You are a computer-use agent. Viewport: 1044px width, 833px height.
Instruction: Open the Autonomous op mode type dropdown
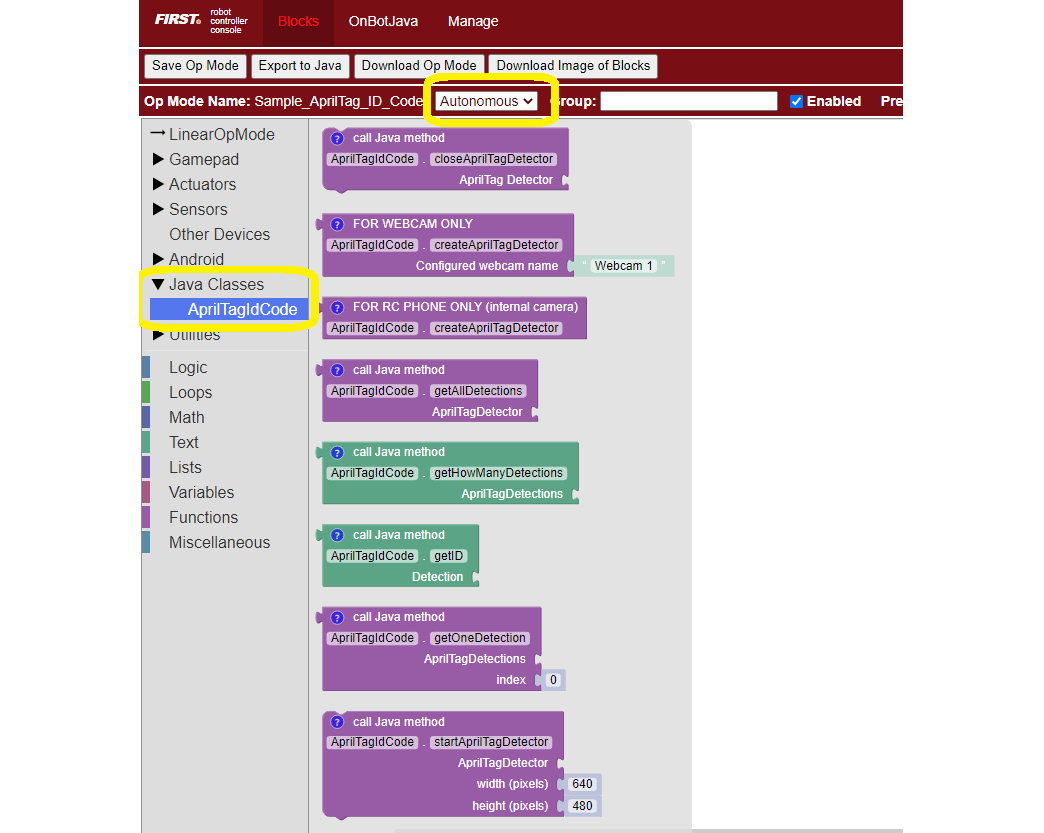[x=486, y=101]
